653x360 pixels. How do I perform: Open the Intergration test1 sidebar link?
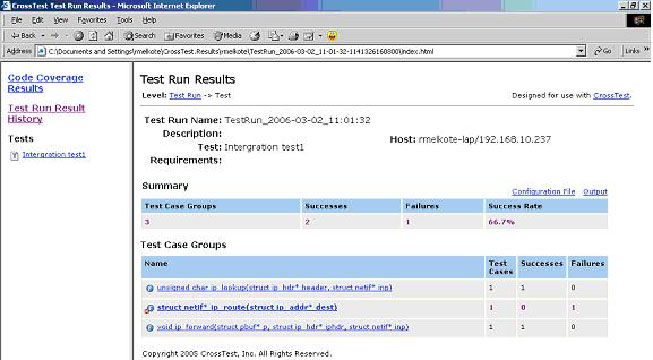click(x=54, y=155)
